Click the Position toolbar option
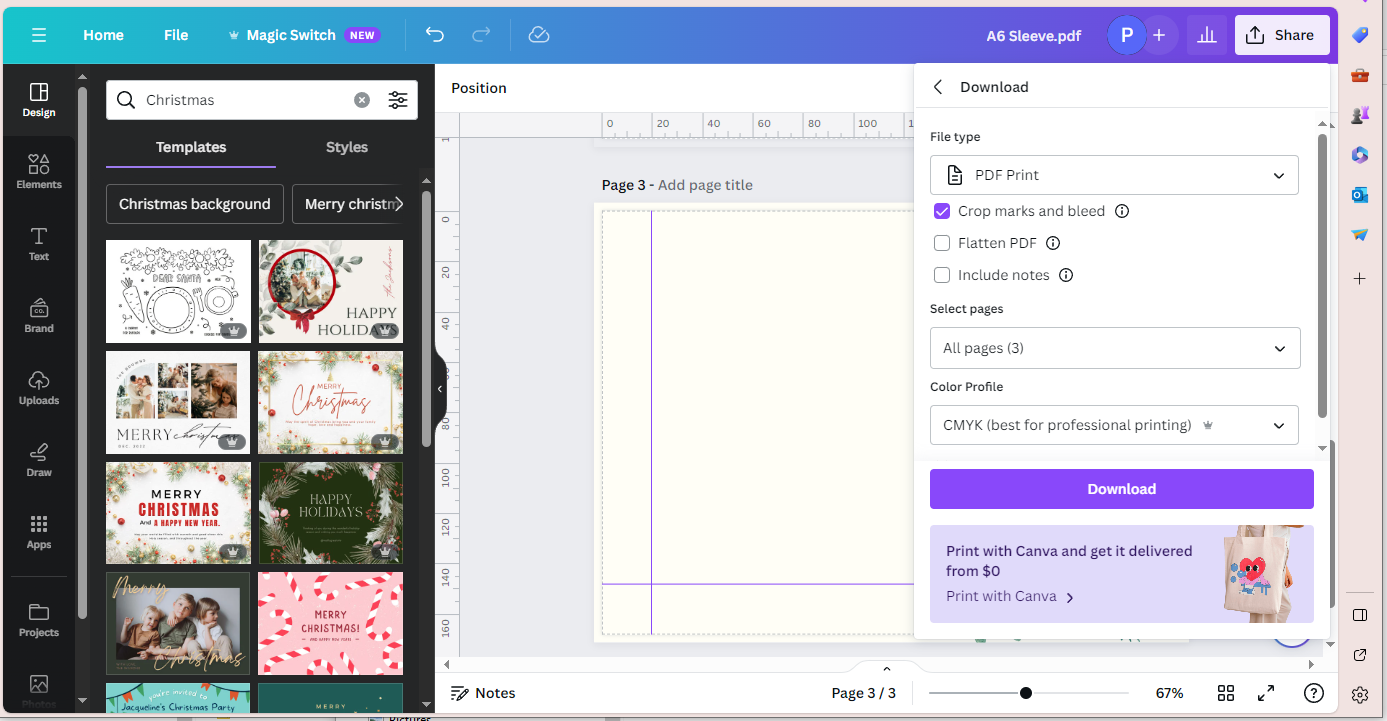 (x=479, y=88)
